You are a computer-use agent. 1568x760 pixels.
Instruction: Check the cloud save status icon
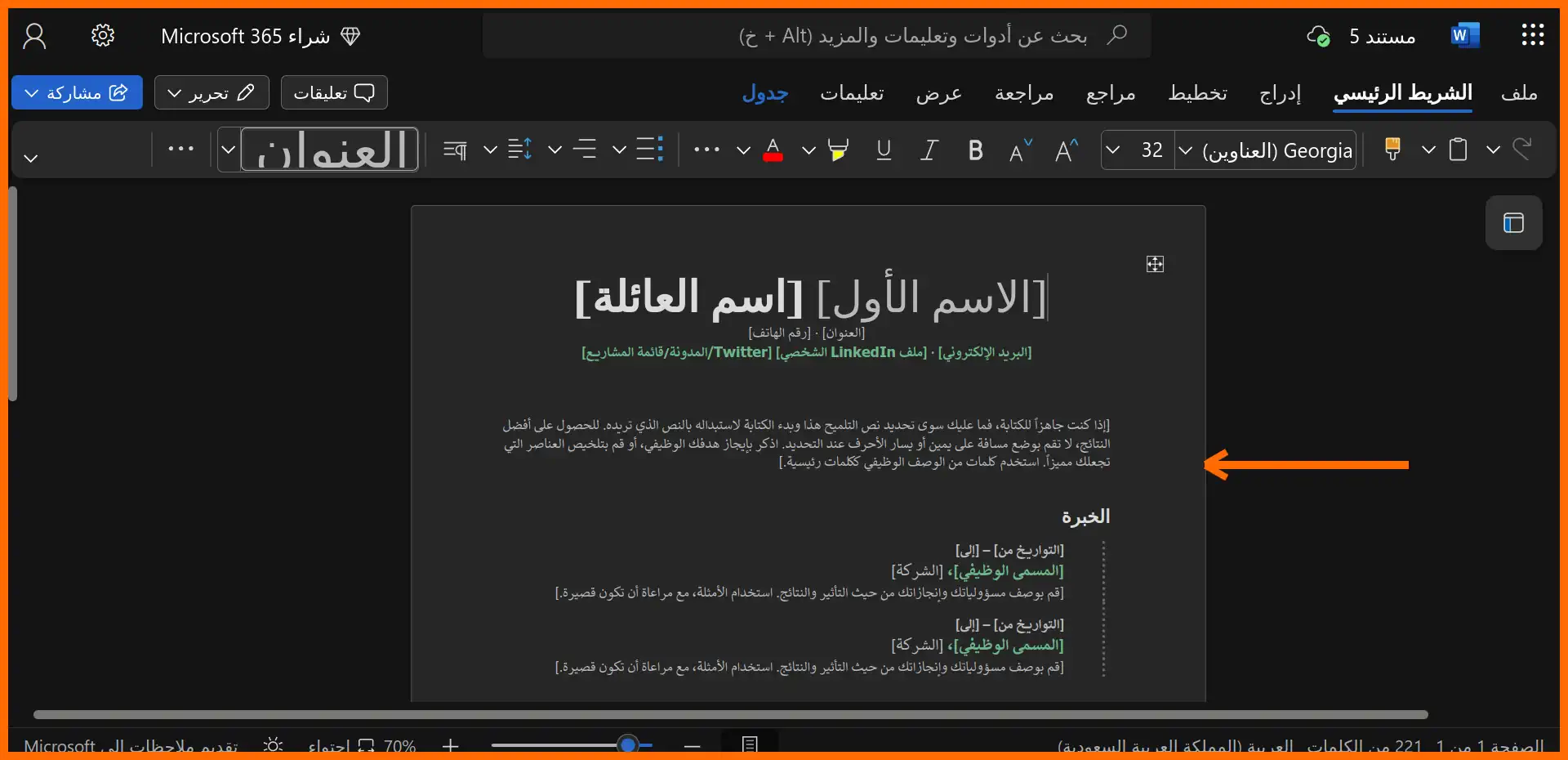click(x=1318, y=36)
